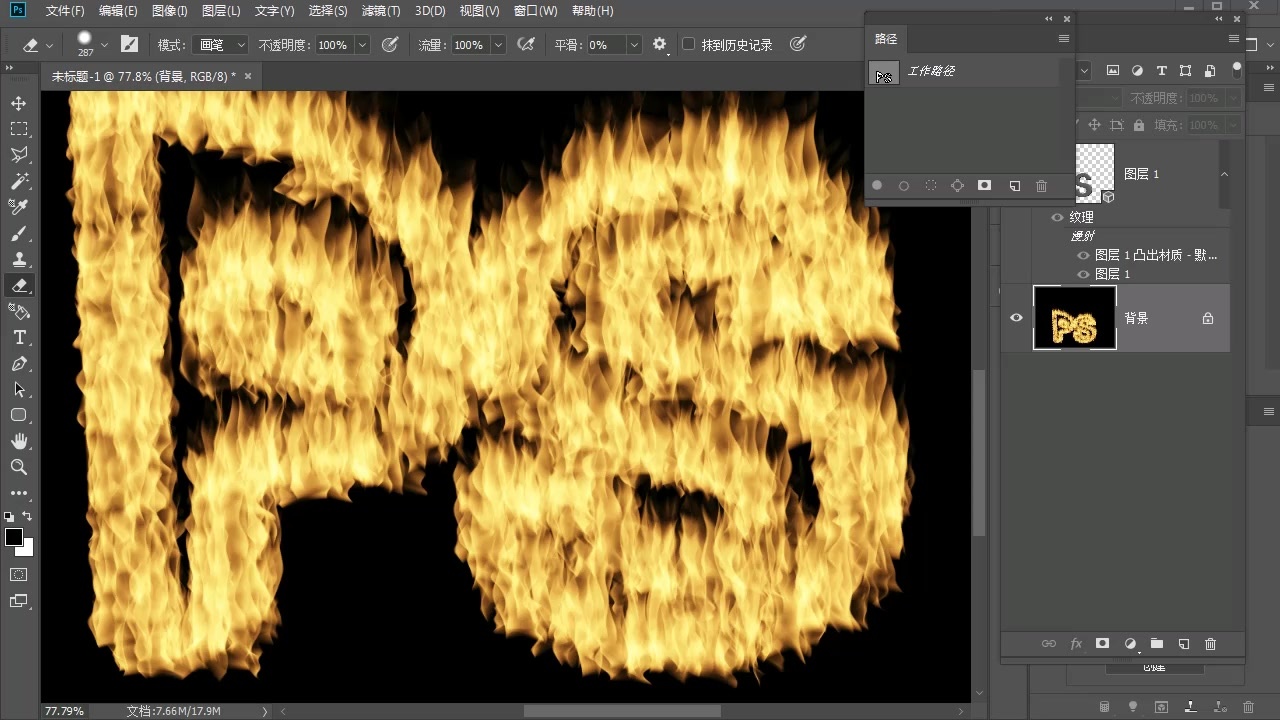1280x720 pixels.
Task: Open the 图像(I) menu
Action: [x=169, y=11]
